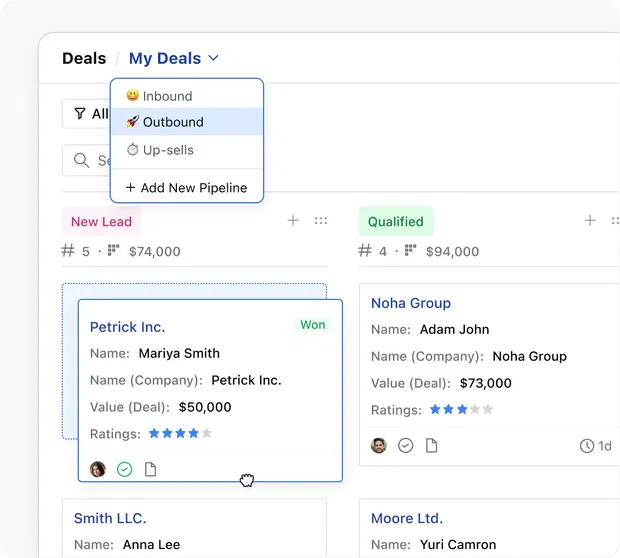Click owner avatar on Petrick Inc. card
The image size is (620, 558).
98,469
